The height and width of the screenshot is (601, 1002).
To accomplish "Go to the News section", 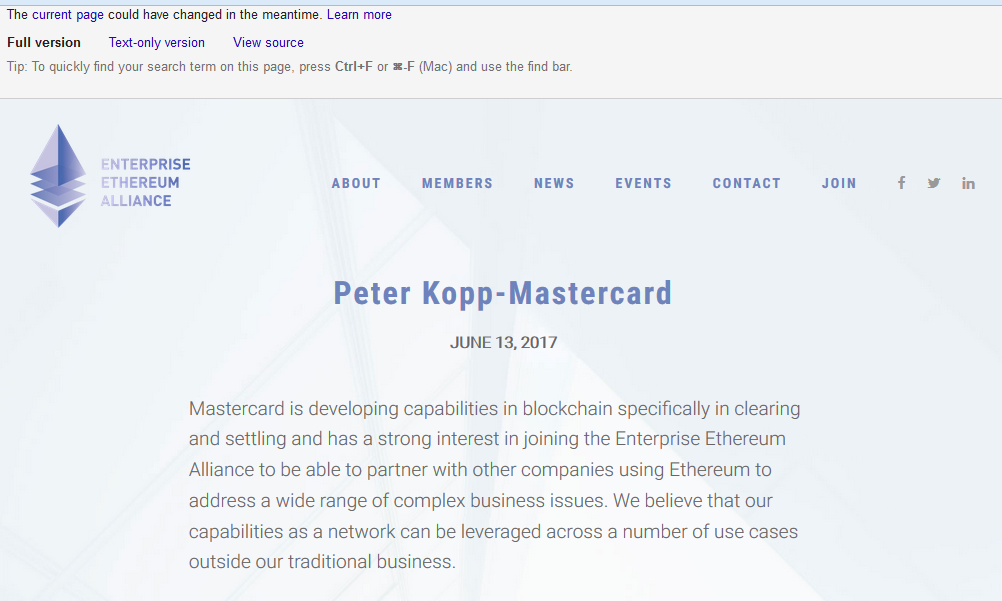I will coord(554,183).
